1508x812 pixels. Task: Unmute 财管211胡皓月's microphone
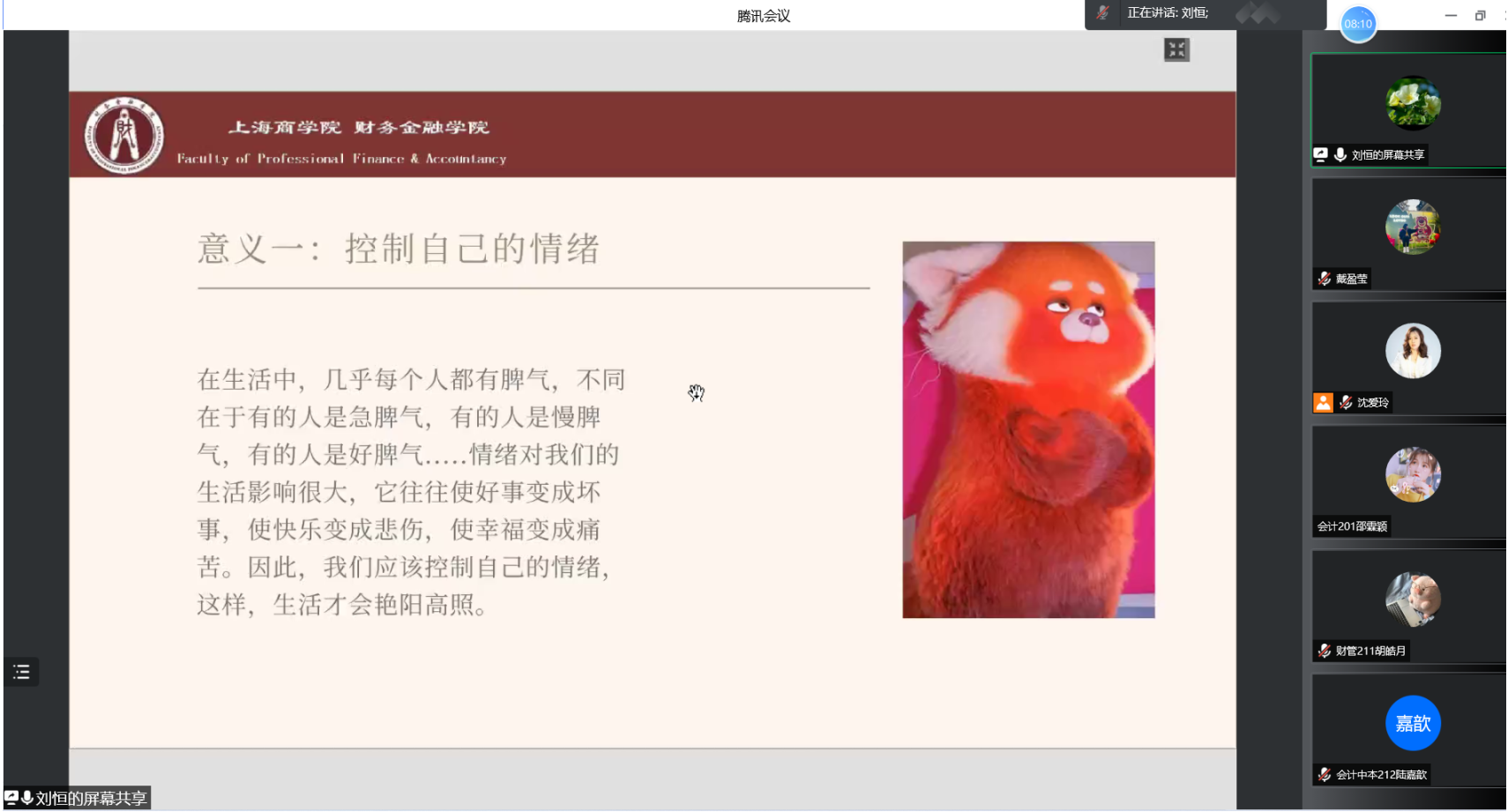(x=1323, y=652)
